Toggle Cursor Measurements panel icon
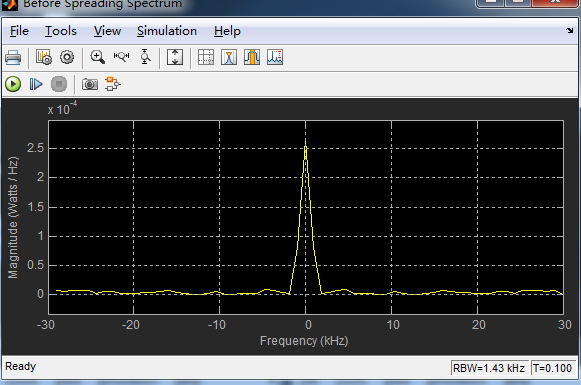Viewport: 581px width, 385px height. tap(206, 57)
